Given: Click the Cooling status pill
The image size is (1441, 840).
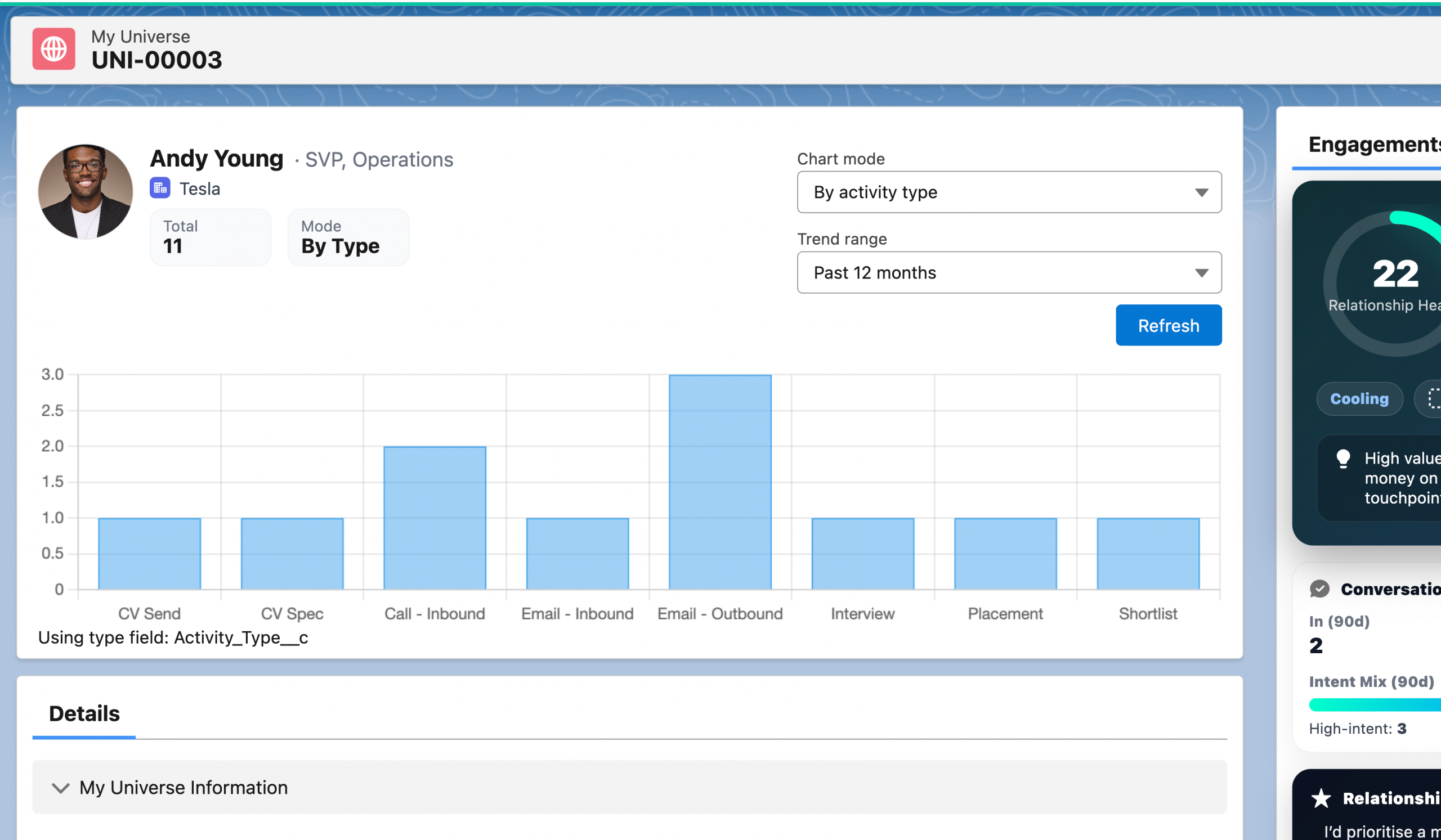Looking at the screenshot, I should [1359, 398].
